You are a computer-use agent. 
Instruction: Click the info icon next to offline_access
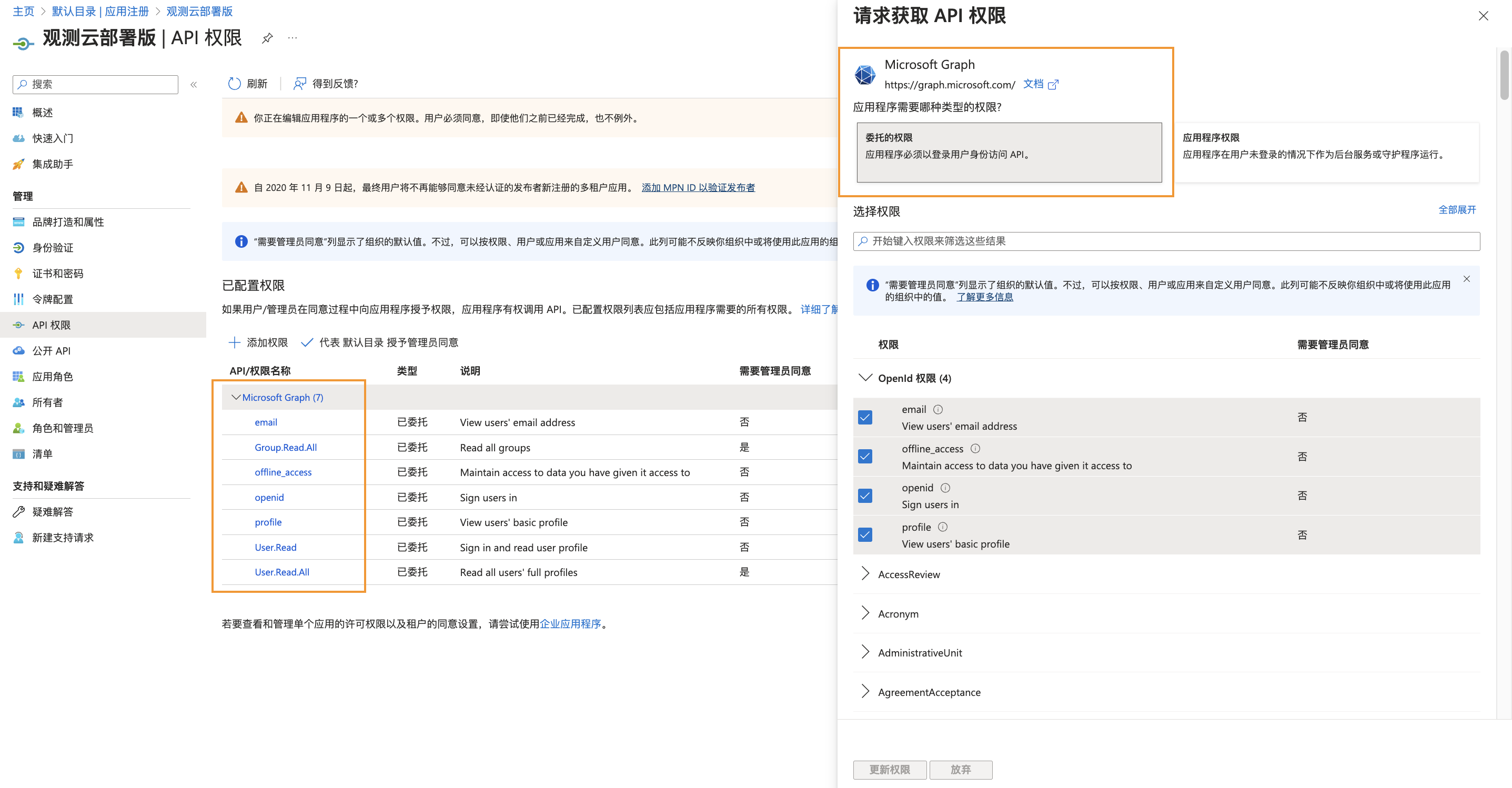(x=975, y=449)
